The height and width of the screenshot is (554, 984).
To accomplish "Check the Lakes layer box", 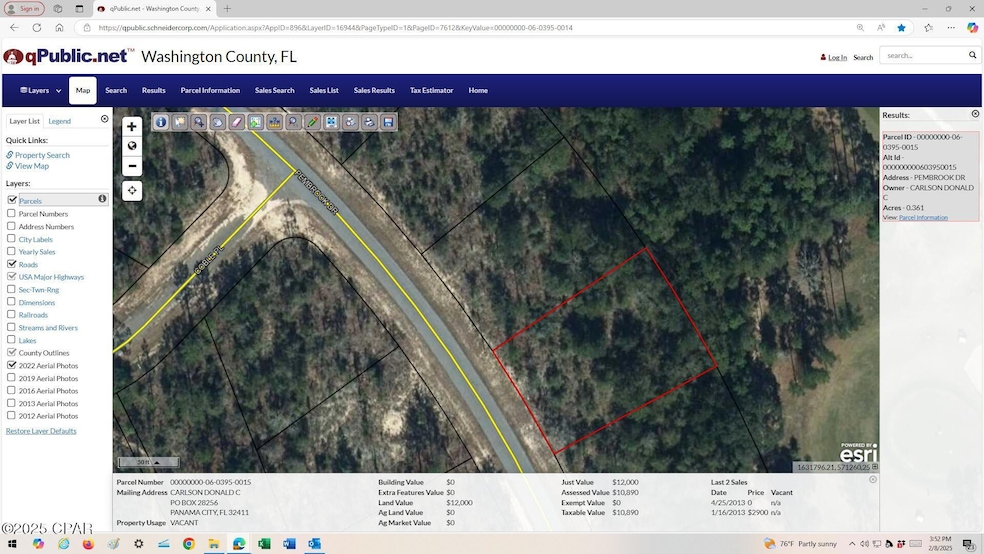I will pyautogui.click(x=11, y=339).
